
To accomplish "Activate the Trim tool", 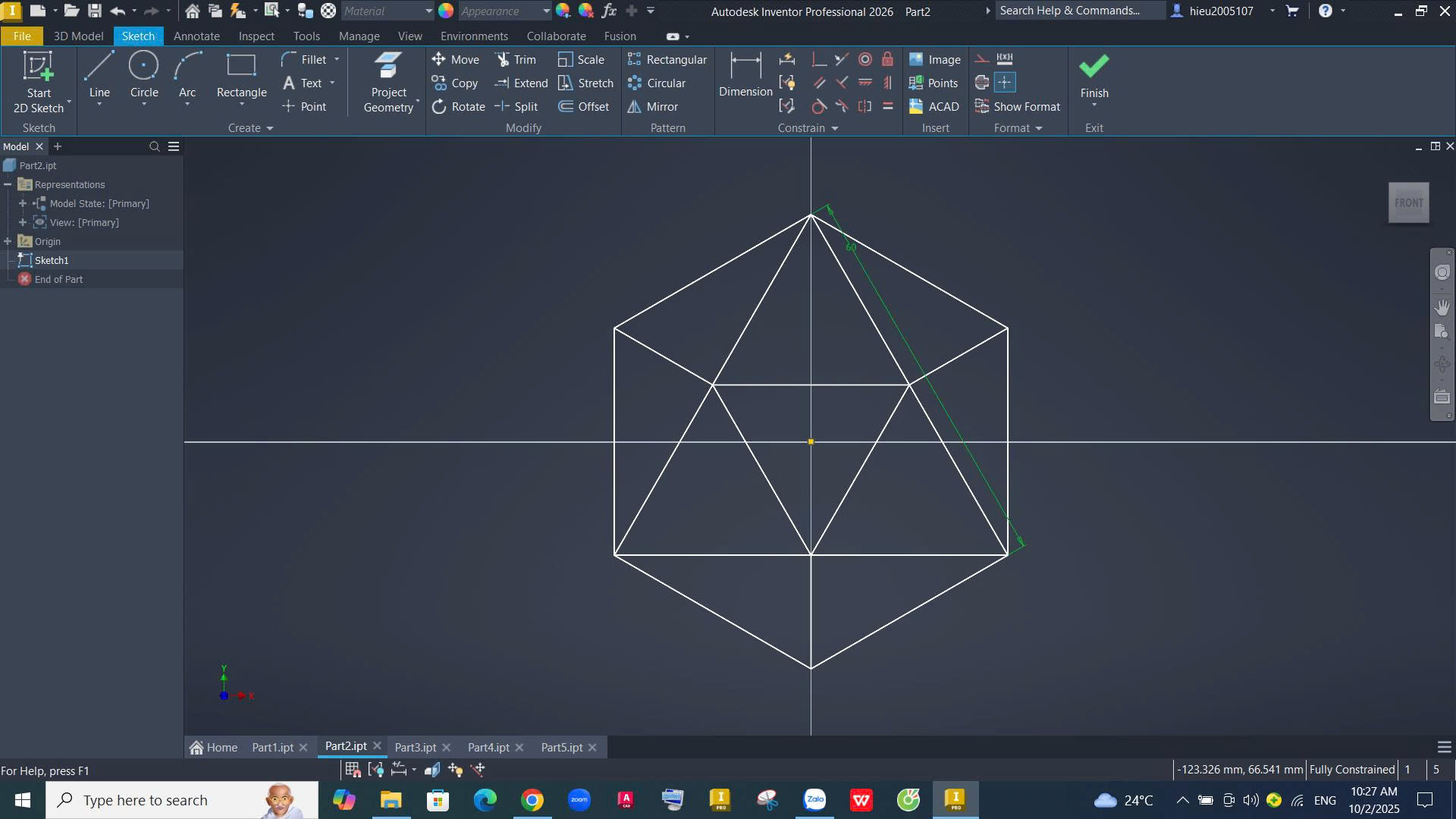I will point(516,60).
